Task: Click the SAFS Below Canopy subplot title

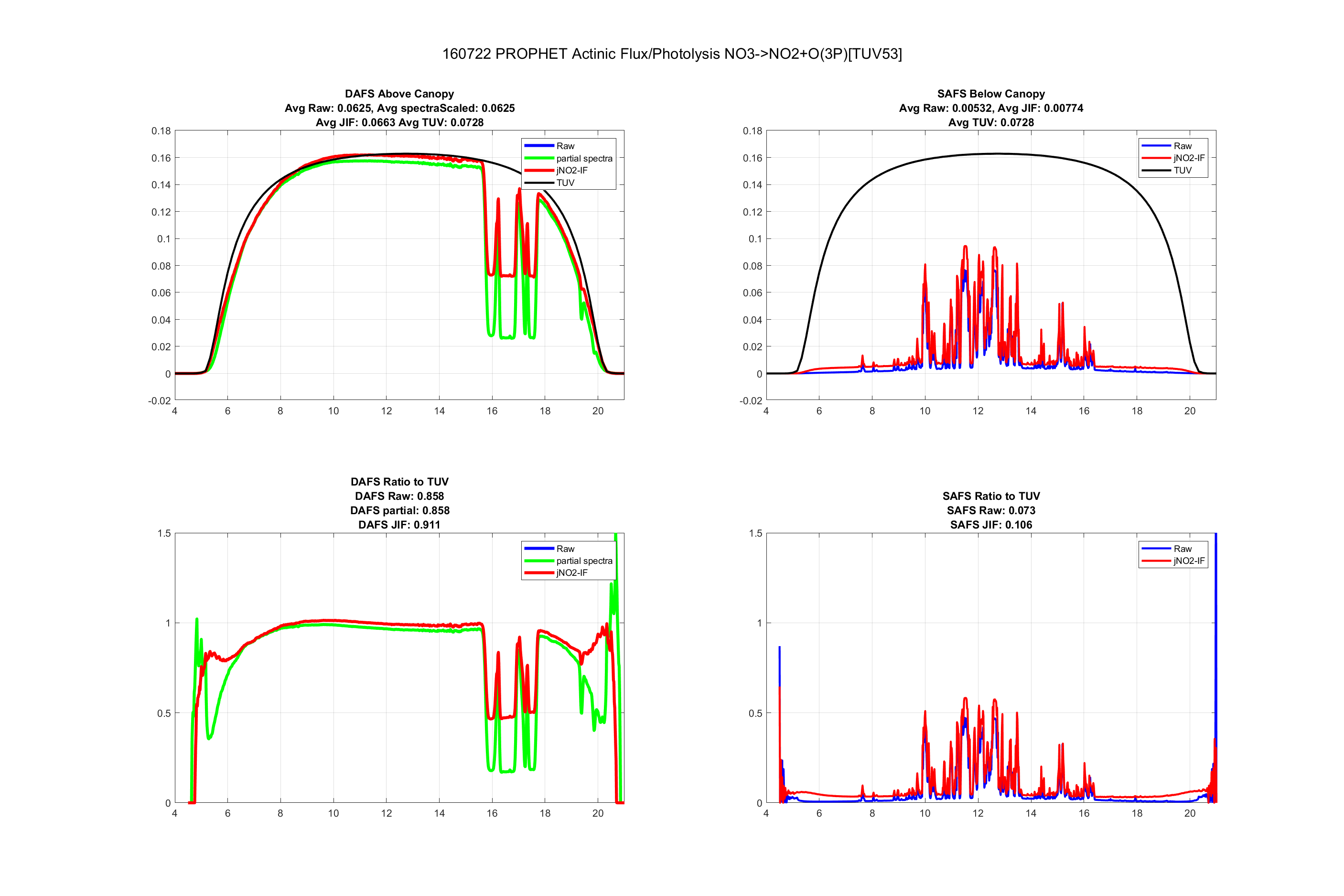Action: [x=990, y=94]
